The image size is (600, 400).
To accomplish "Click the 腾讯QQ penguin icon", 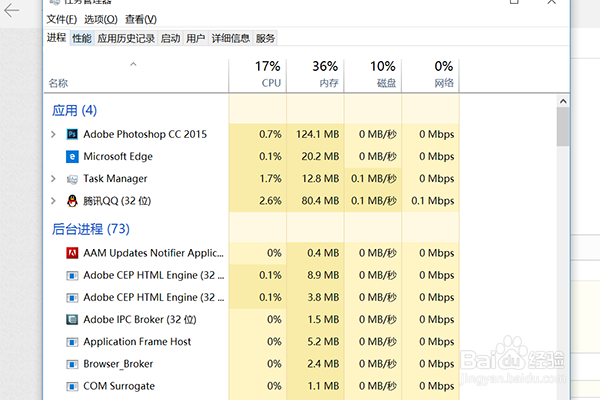I will click(72, 201).
